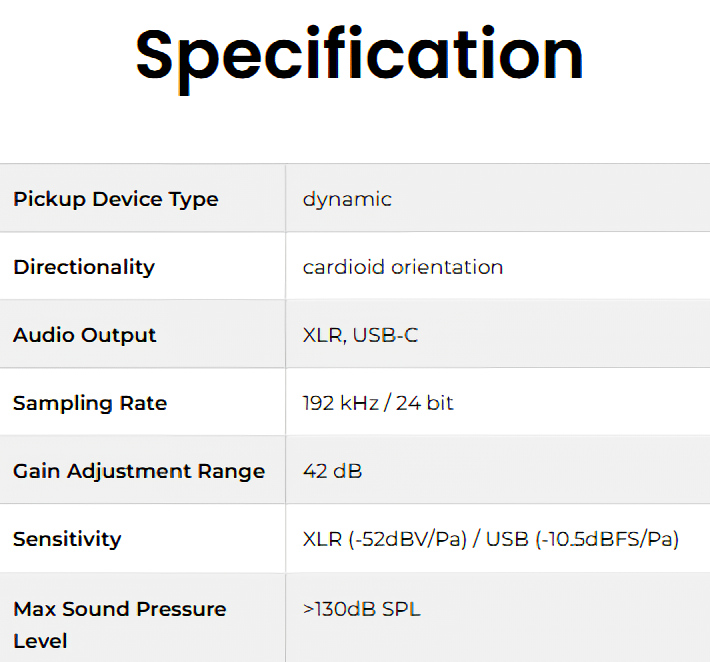Screen dimensions: 710x662
Task: Click the '42 dB' value
Action: [x=332, y=471]
